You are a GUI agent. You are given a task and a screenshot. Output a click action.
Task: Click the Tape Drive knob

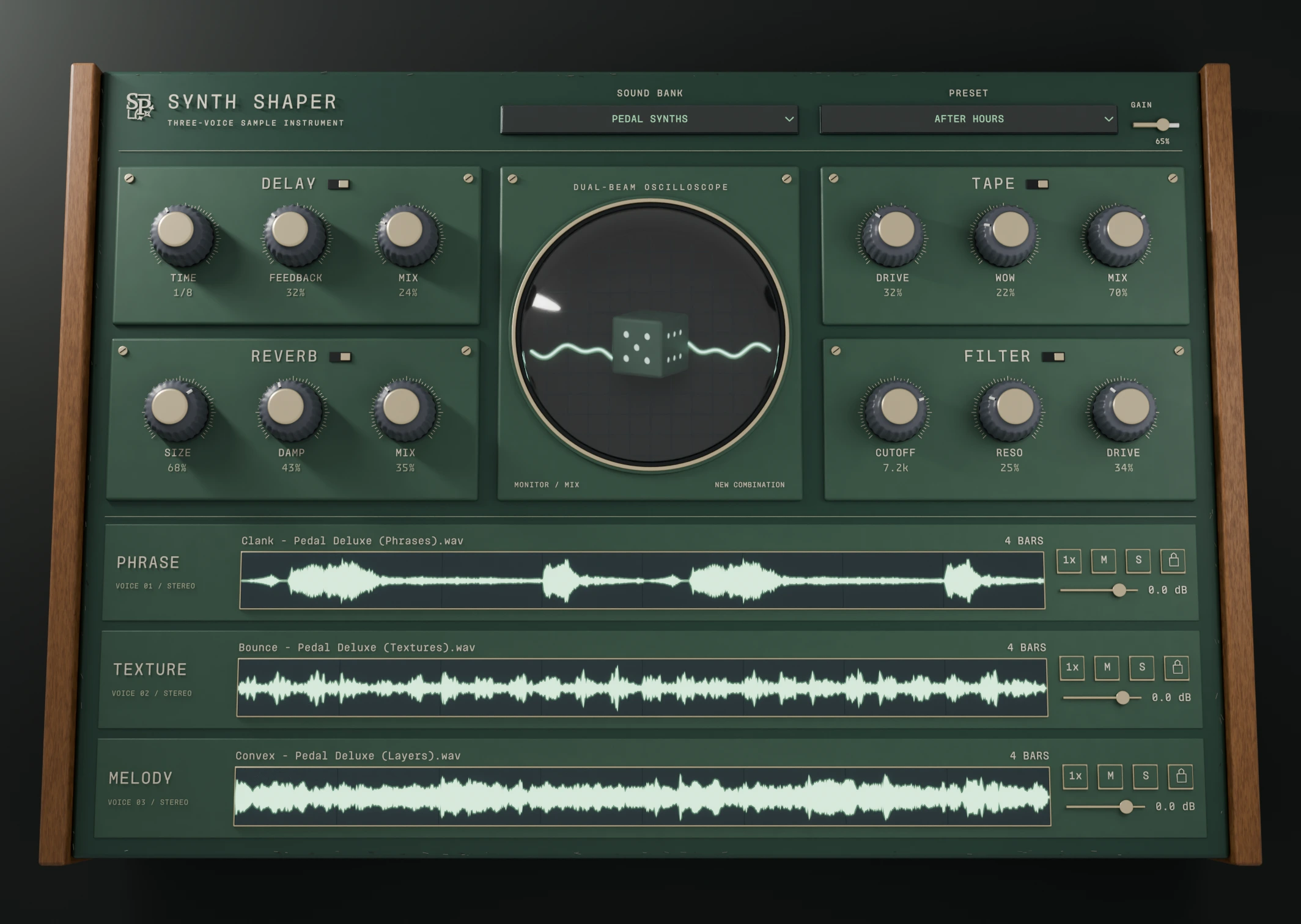[x=892, y=235]
